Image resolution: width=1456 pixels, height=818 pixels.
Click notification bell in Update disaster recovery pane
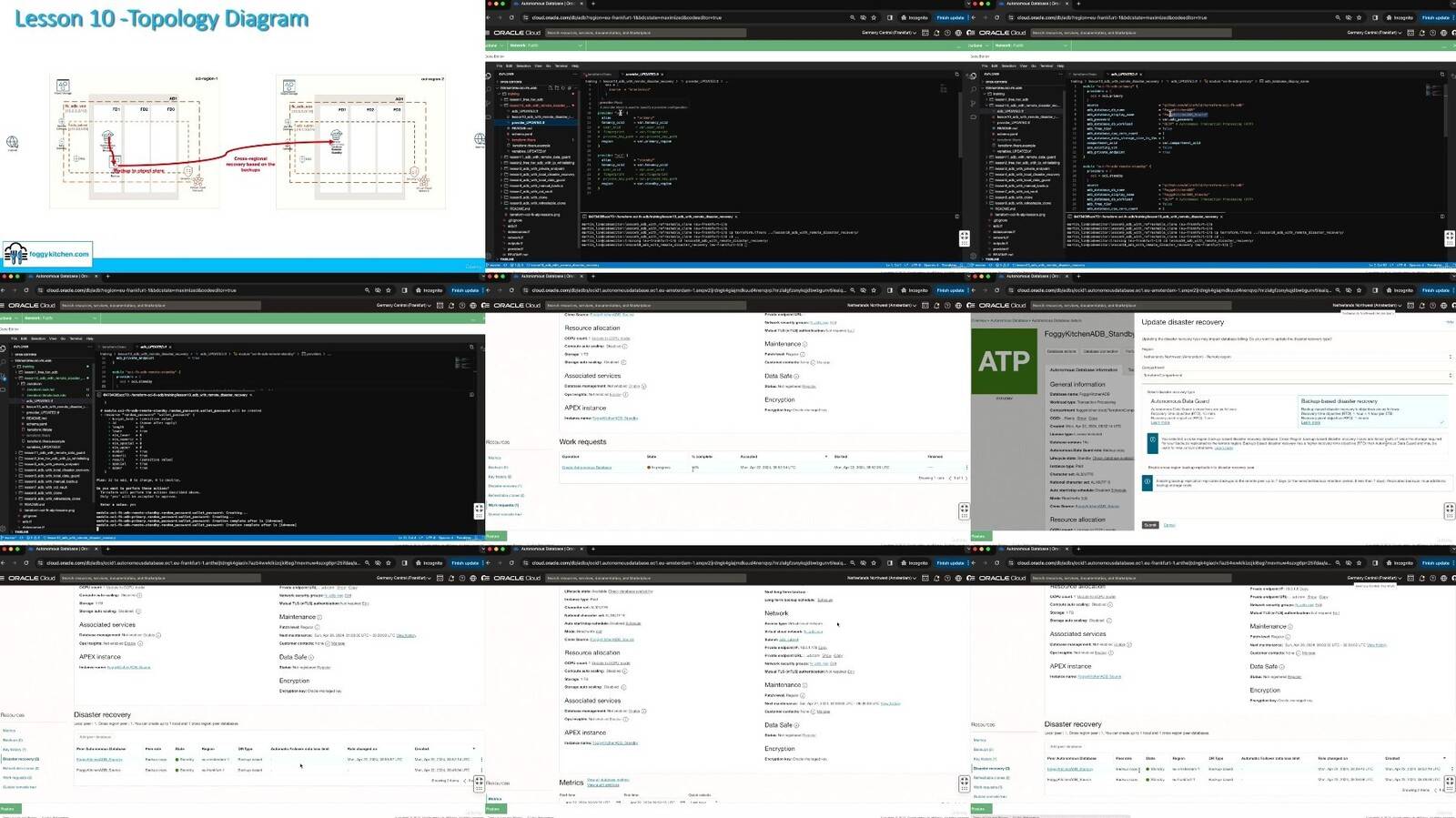point(1421,306)
